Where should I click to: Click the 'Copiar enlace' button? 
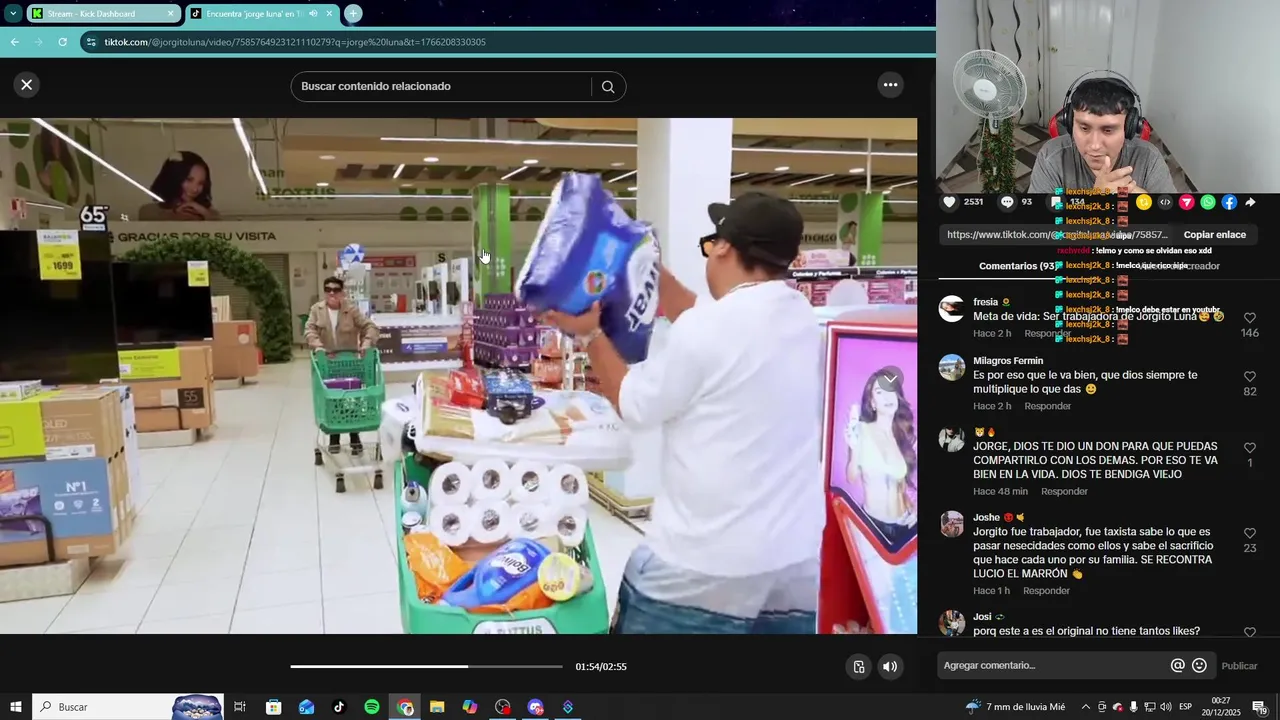1214,235
